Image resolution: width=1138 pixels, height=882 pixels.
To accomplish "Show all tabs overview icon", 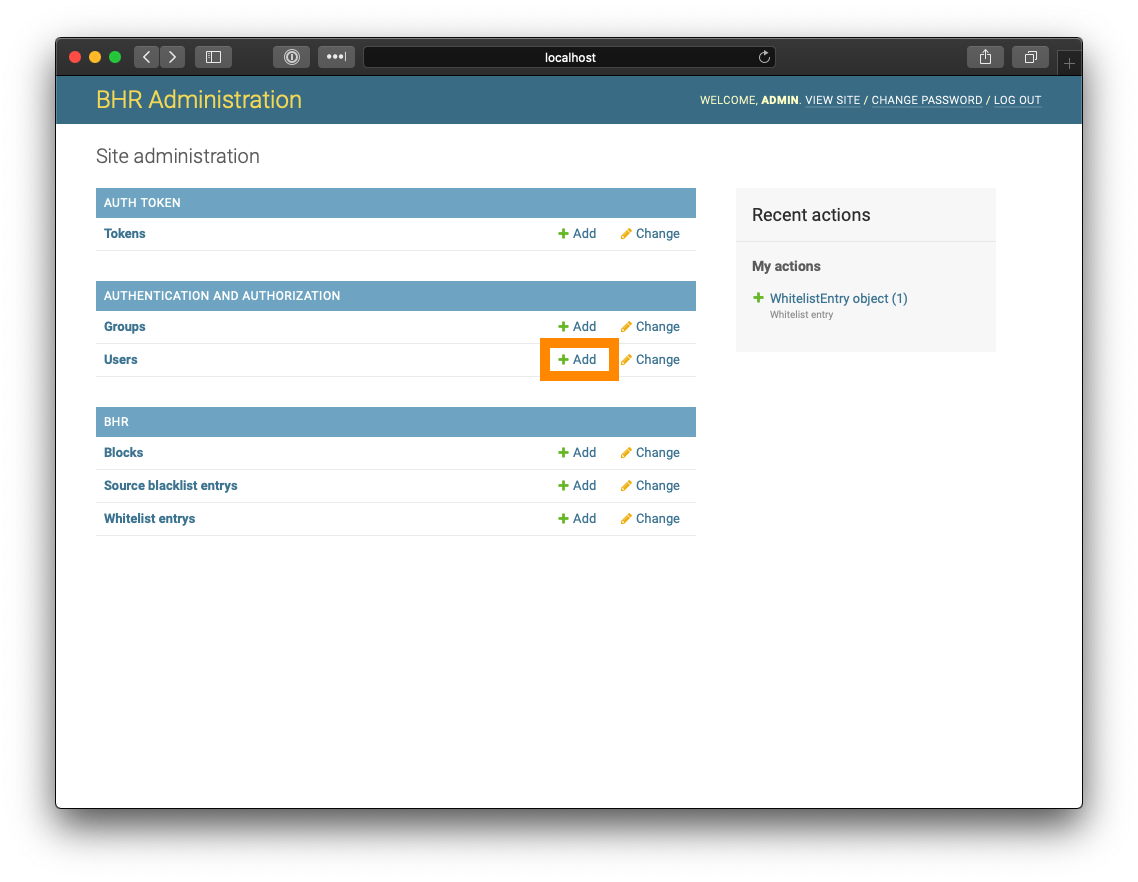I will pos(1031,57).
